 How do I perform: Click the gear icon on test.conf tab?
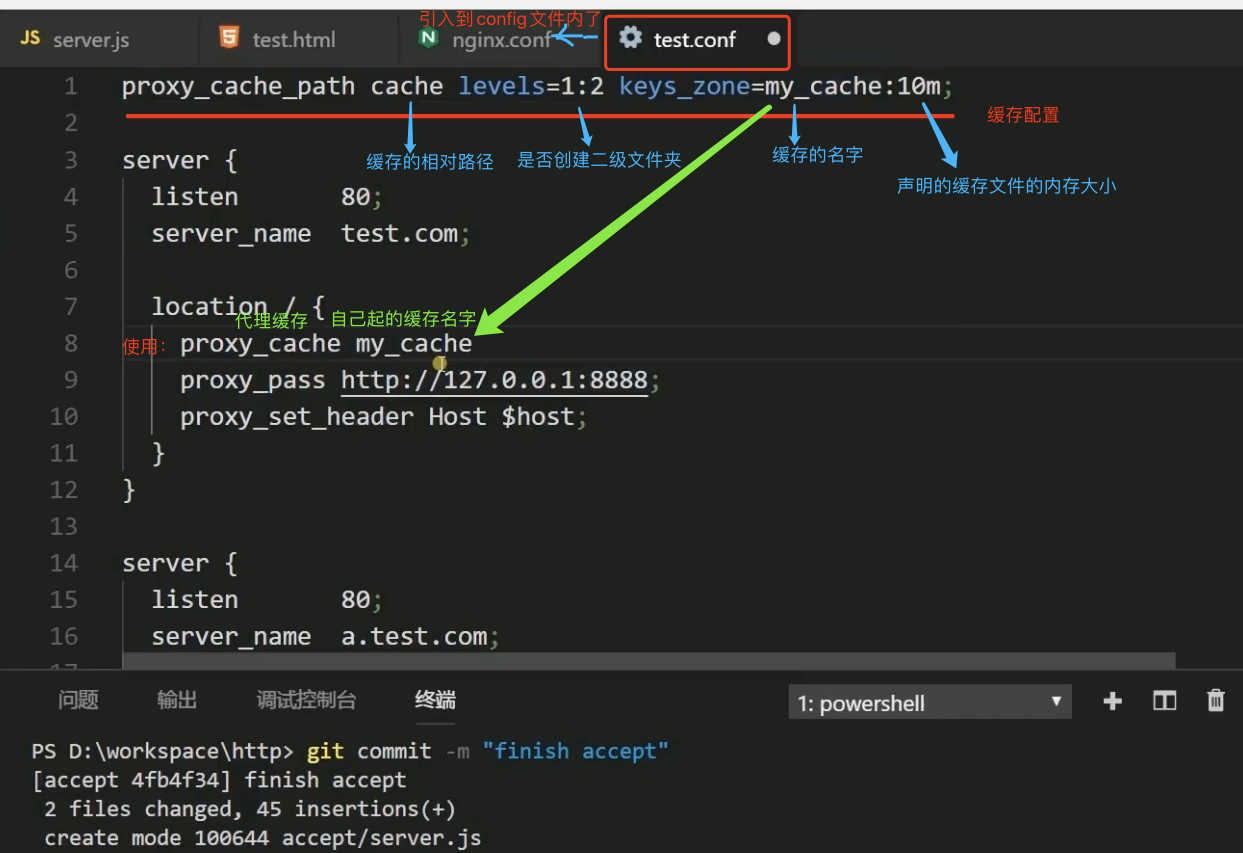pyautogui.click(x=630, y=39)
